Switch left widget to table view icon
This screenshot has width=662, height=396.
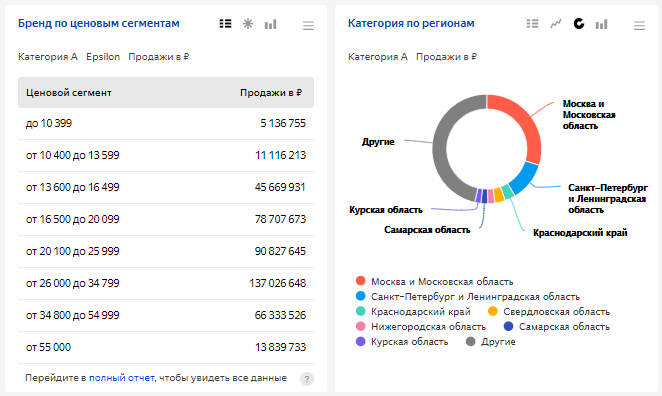coord(225,24)
